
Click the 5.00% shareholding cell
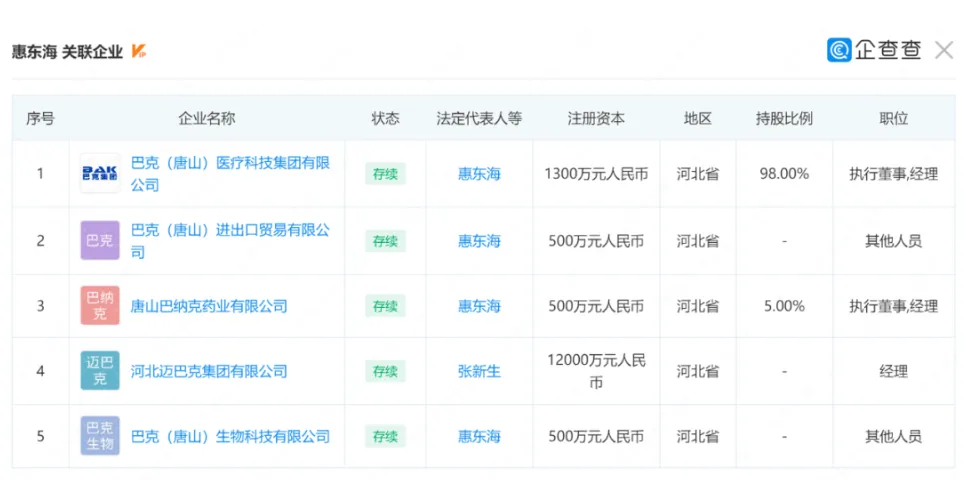click(784, 306)
